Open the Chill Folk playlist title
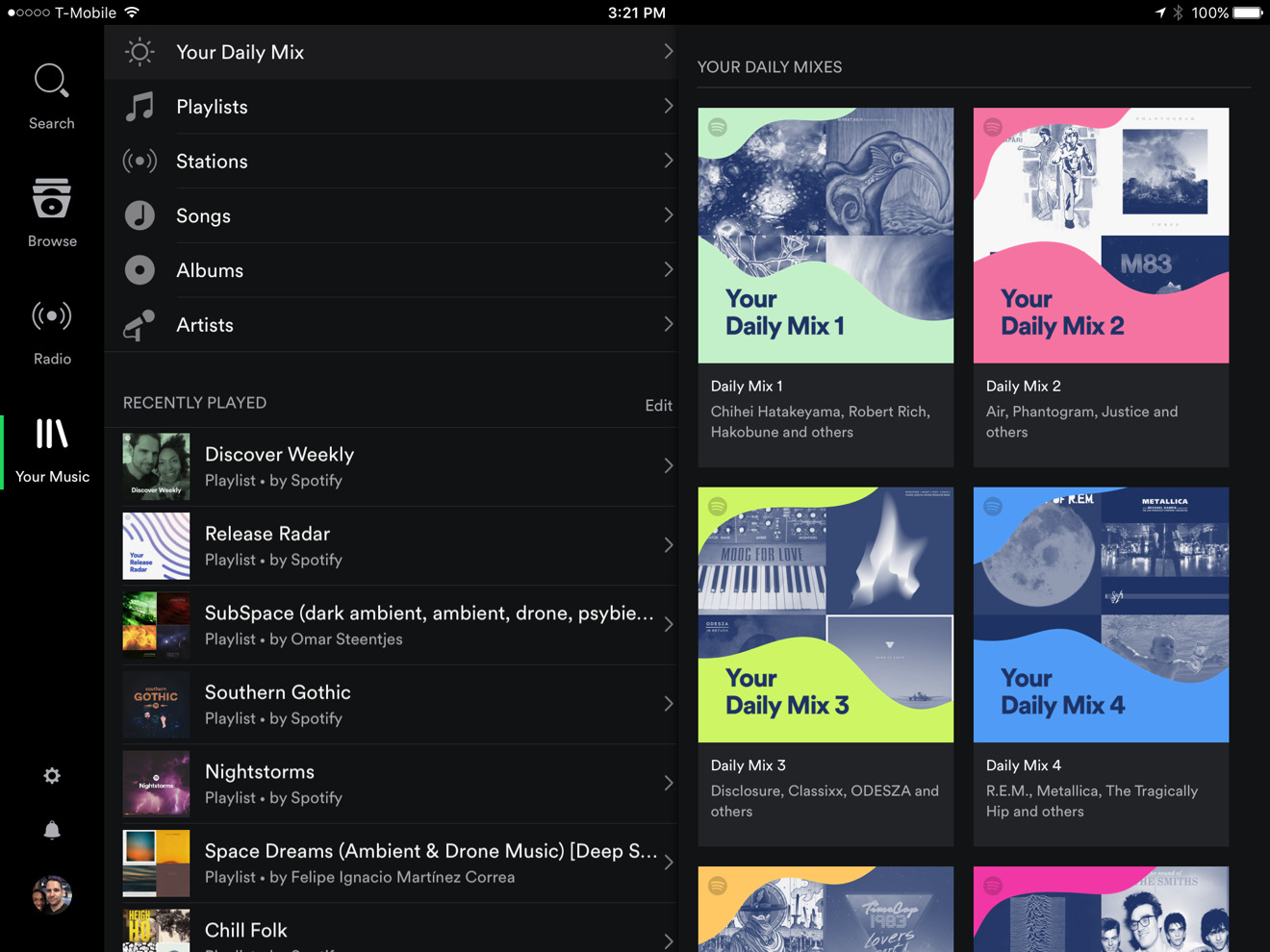This screenshot has width=1270, height=952. coord(246,930)
